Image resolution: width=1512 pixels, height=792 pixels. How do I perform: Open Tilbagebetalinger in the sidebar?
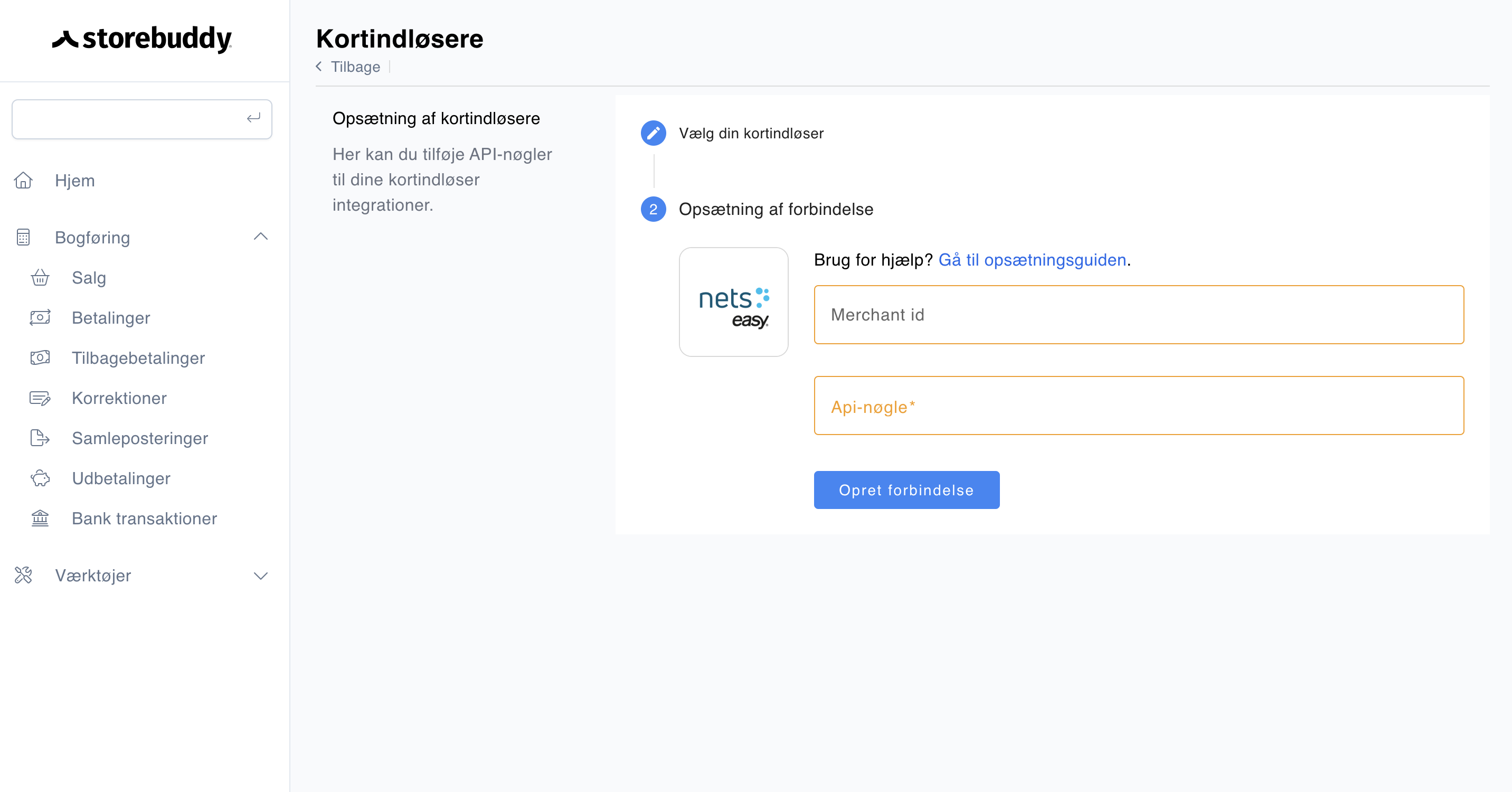(138, 357)
